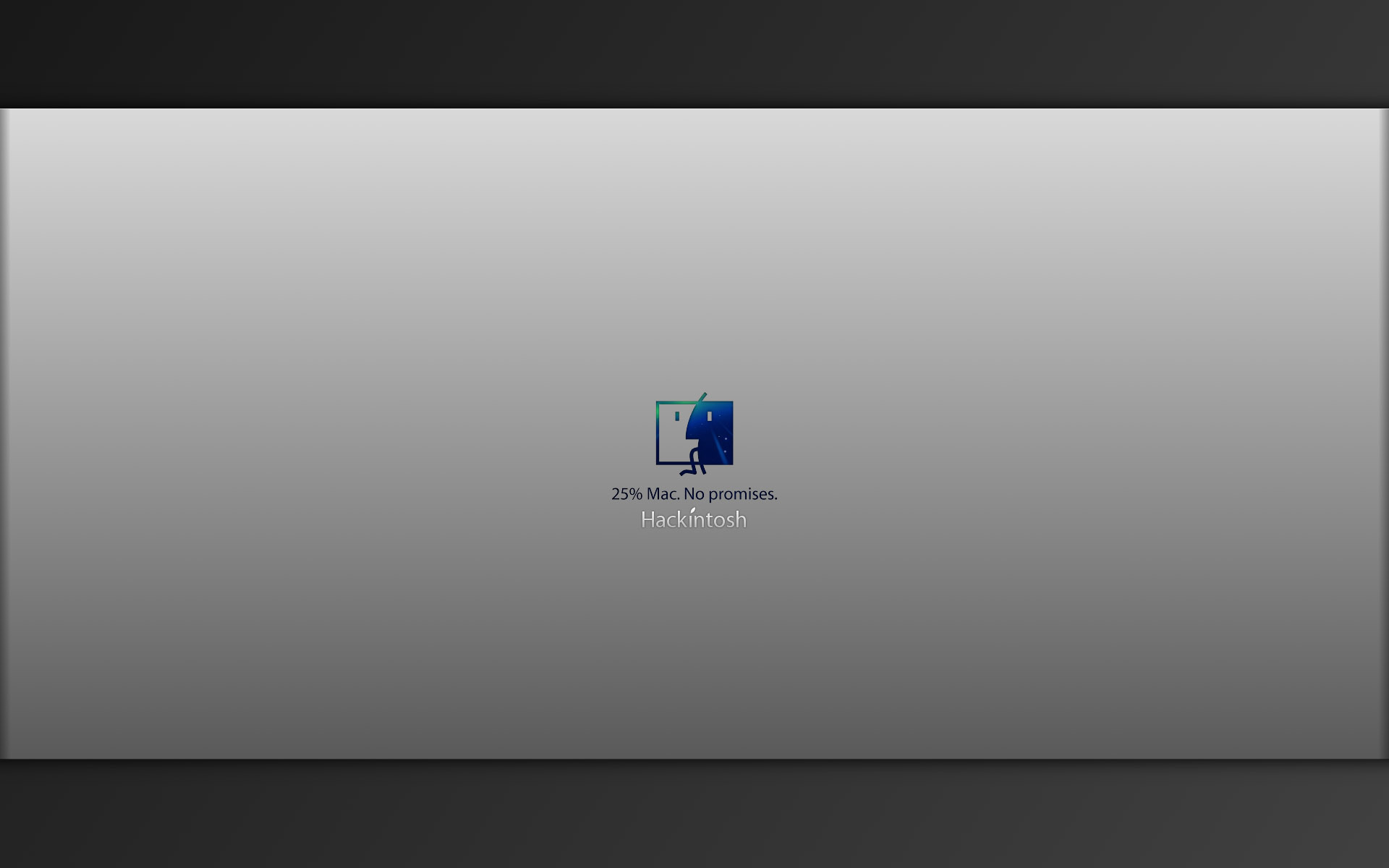The image size is (1389, 868).
Task: Click the '25% Mac. No promises.' text
Action: coord(694,494)
